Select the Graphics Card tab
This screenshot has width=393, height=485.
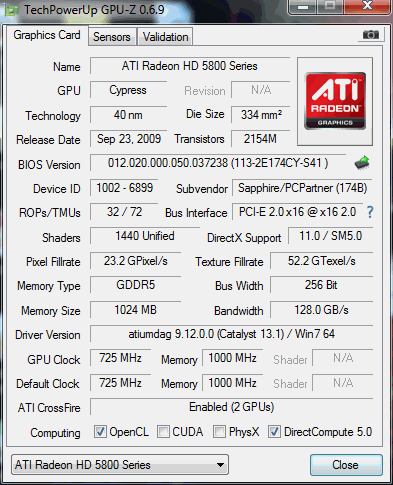(x=47, y=35)
